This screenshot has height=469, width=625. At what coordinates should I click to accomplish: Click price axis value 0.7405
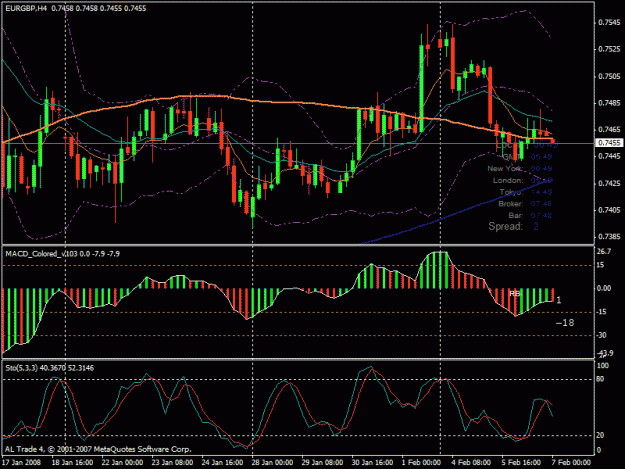click(x=610, y=210)
